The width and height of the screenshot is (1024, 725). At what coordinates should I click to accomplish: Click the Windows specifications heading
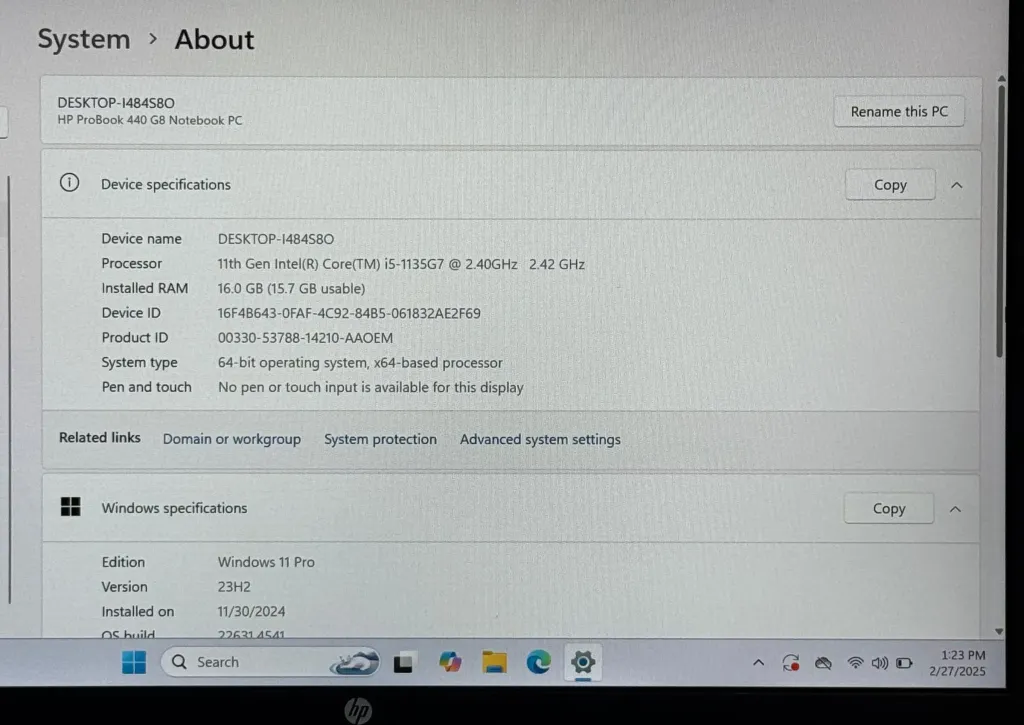coord(174,508)
